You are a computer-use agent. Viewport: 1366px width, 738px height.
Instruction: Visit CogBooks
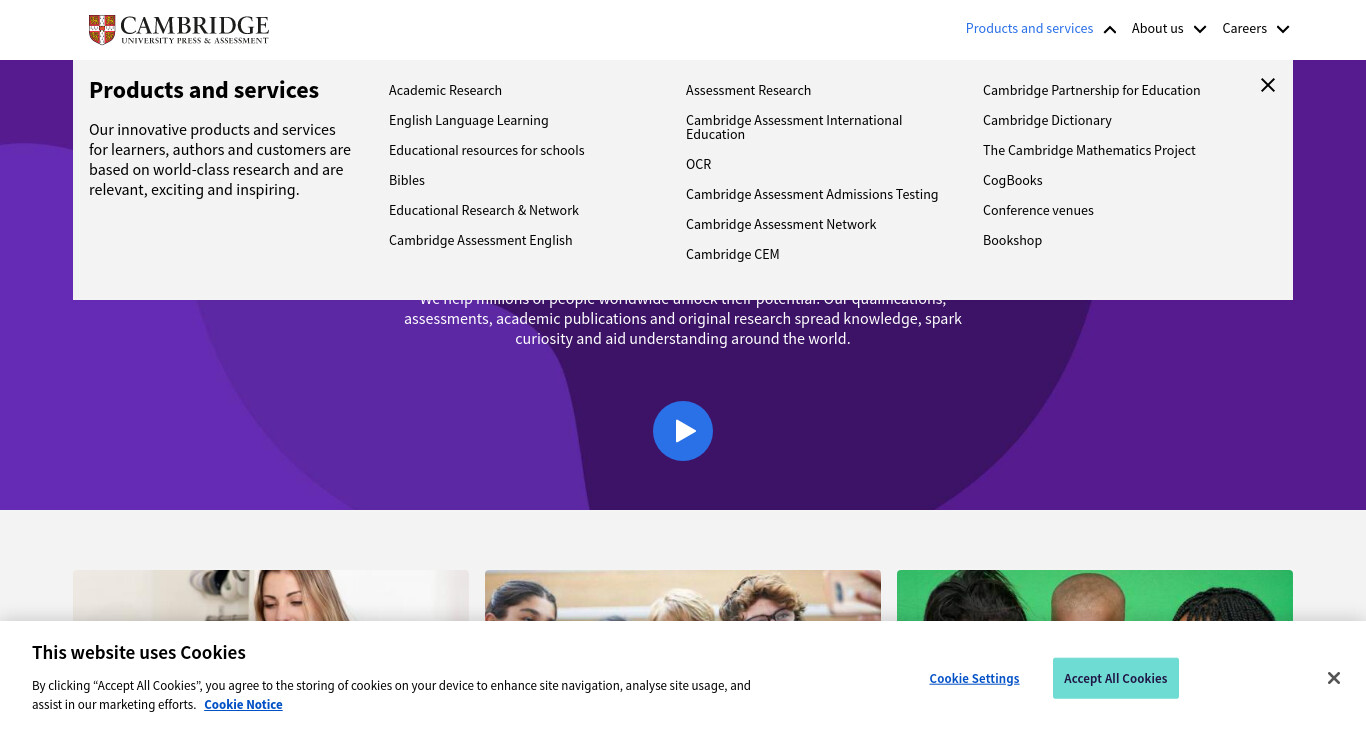(x=1012, y=180)
